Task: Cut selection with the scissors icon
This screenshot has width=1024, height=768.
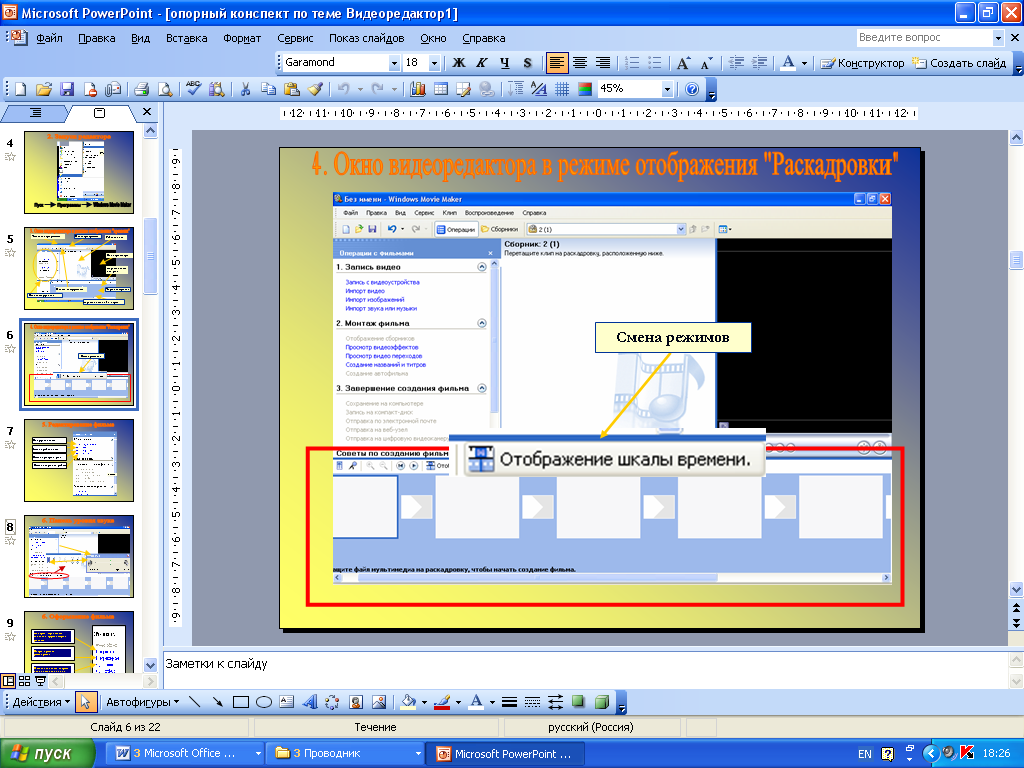Action: 246,89
